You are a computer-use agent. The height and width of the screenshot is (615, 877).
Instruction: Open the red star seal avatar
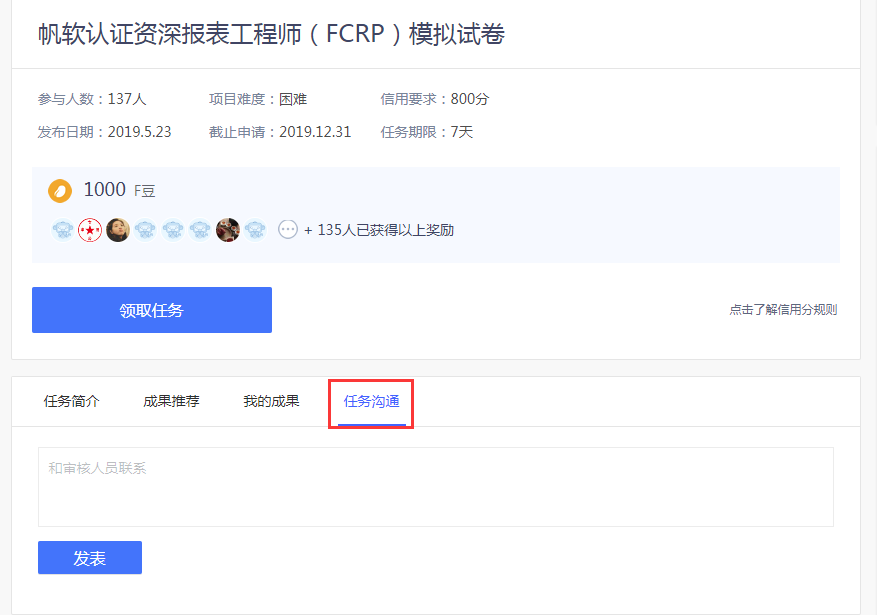pos(90,230)
